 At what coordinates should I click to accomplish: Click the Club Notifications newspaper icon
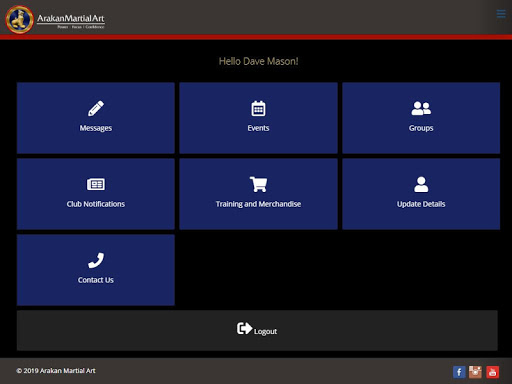point(96,184)
